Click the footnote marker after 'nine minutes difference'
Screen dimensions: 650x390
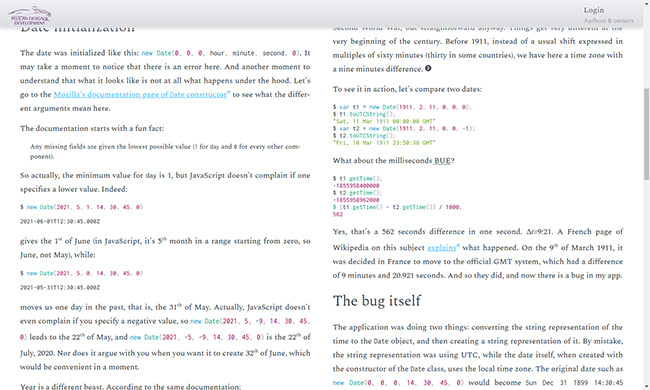[428, 68]
